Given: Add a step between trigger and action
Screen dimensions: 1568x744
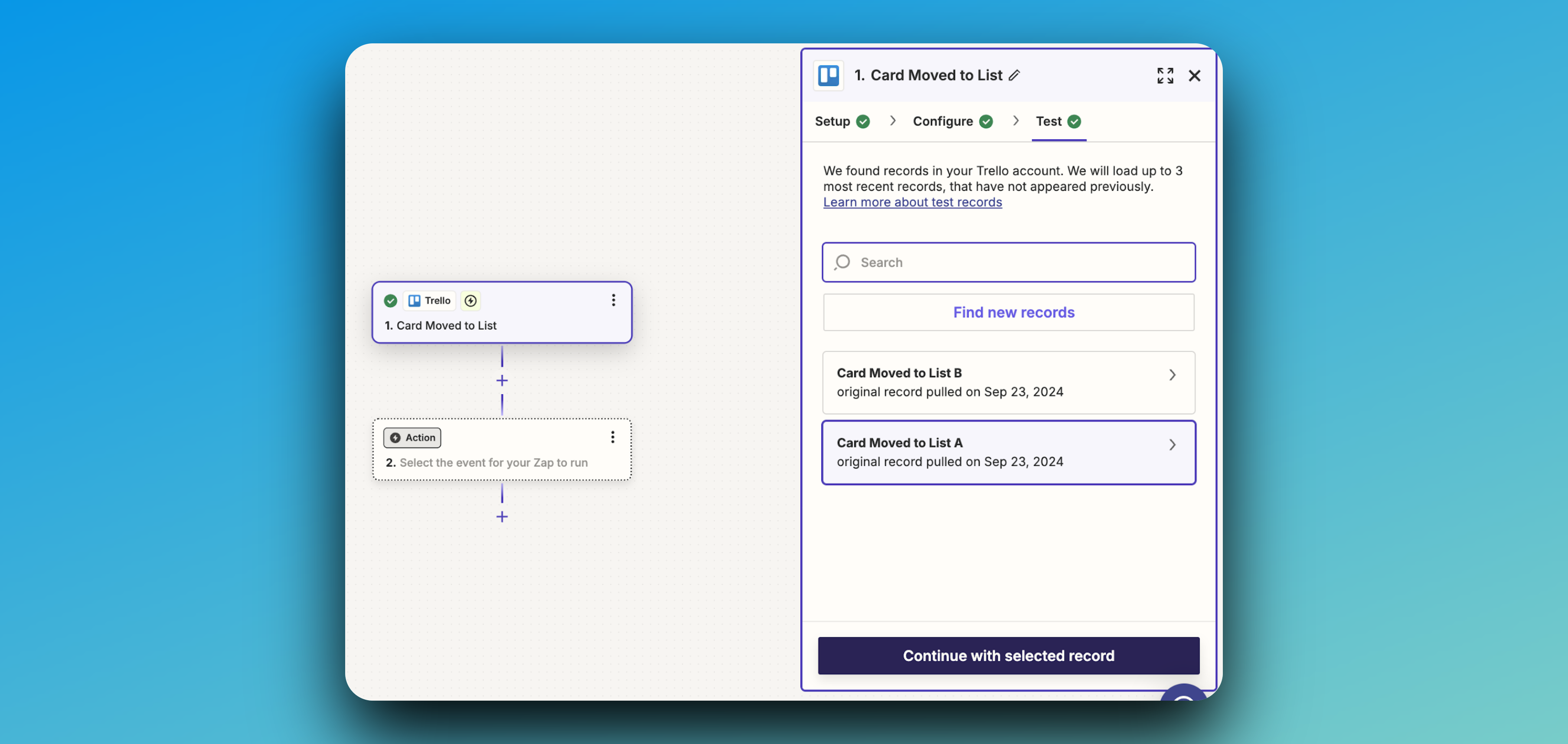Looking at the screenshot, I should pos(502,381).
